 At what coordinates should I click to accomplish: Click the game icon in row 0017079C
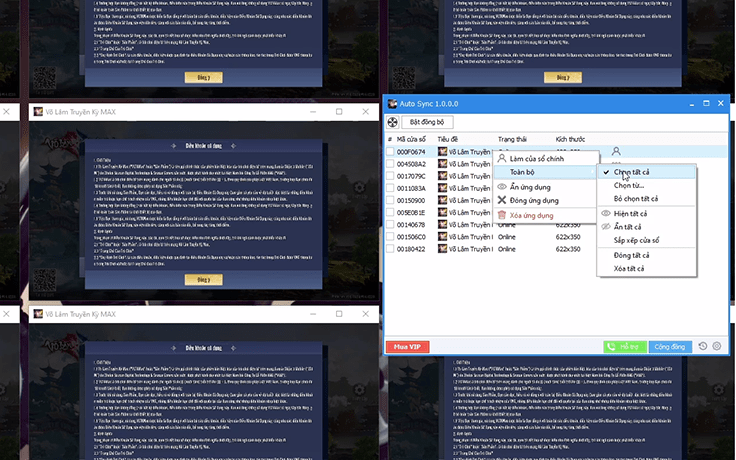442,176
